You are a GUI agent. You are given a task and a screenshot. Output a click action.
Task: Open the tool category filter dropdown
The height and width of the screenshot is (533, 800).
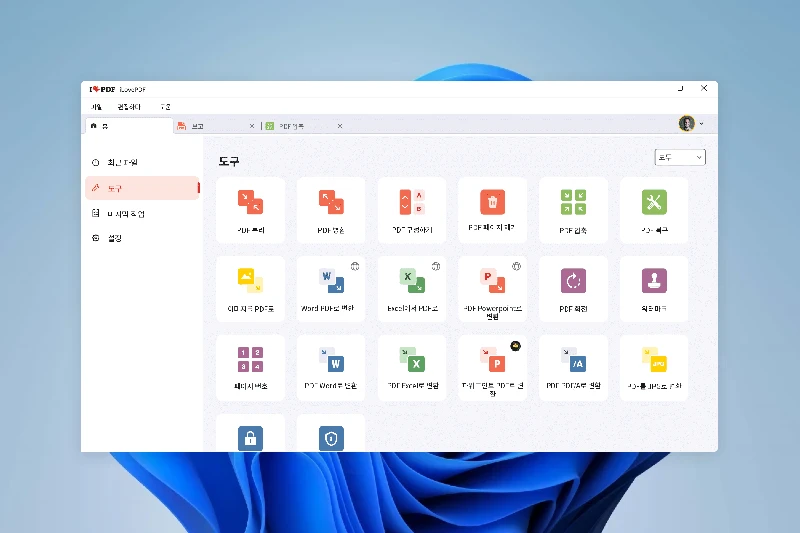(x=680, y=158)
